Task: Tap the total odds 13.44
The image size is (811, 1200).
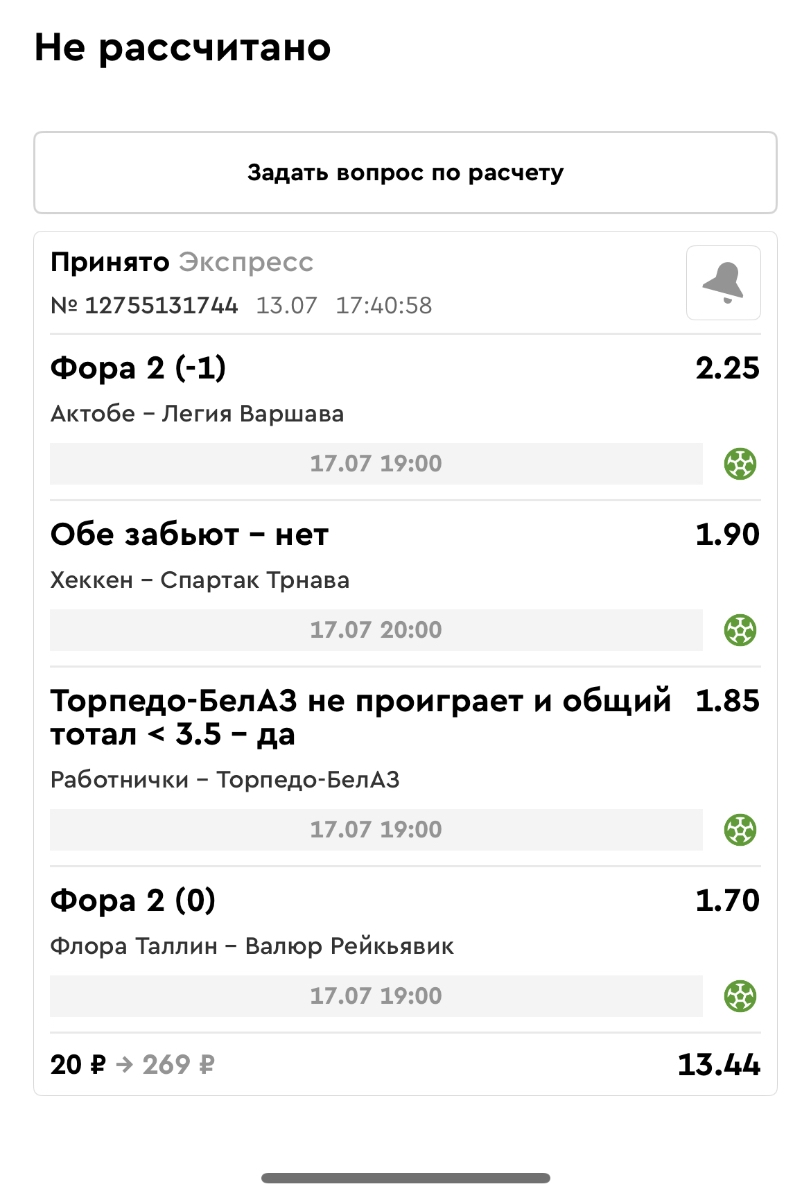Action: pyautogui.click(x=718, y=1065)
